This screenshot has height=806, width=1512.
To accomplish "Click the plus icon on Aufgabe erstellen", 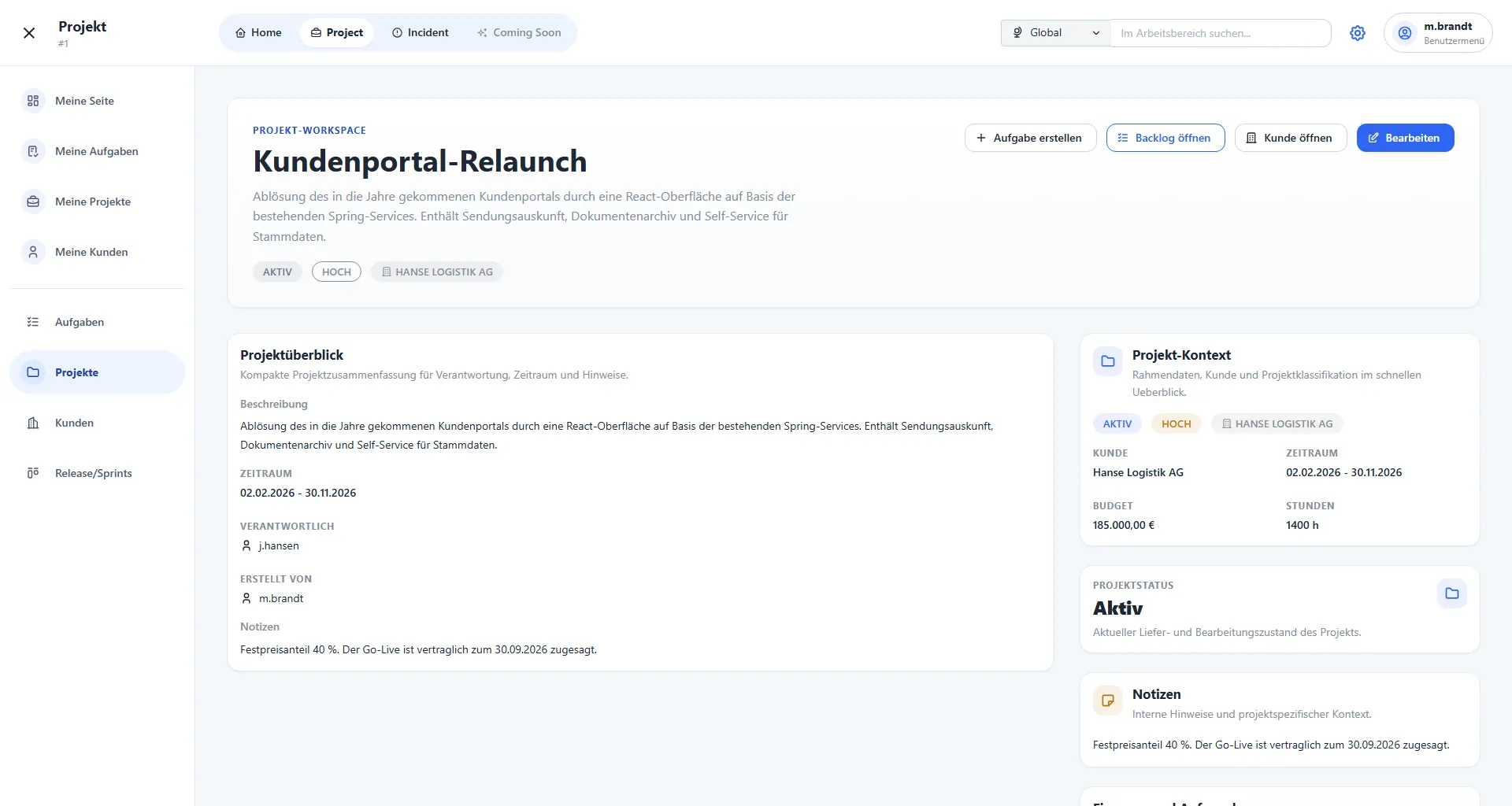I will pos(981,138).
